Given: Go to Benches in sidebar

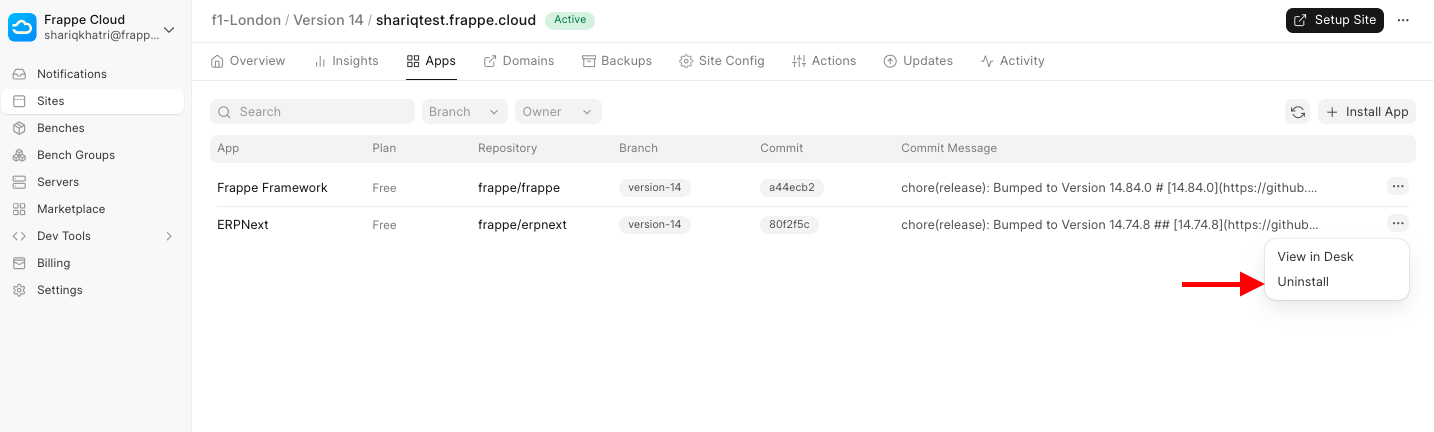Looking at the screenshot, I should (60, 128).
